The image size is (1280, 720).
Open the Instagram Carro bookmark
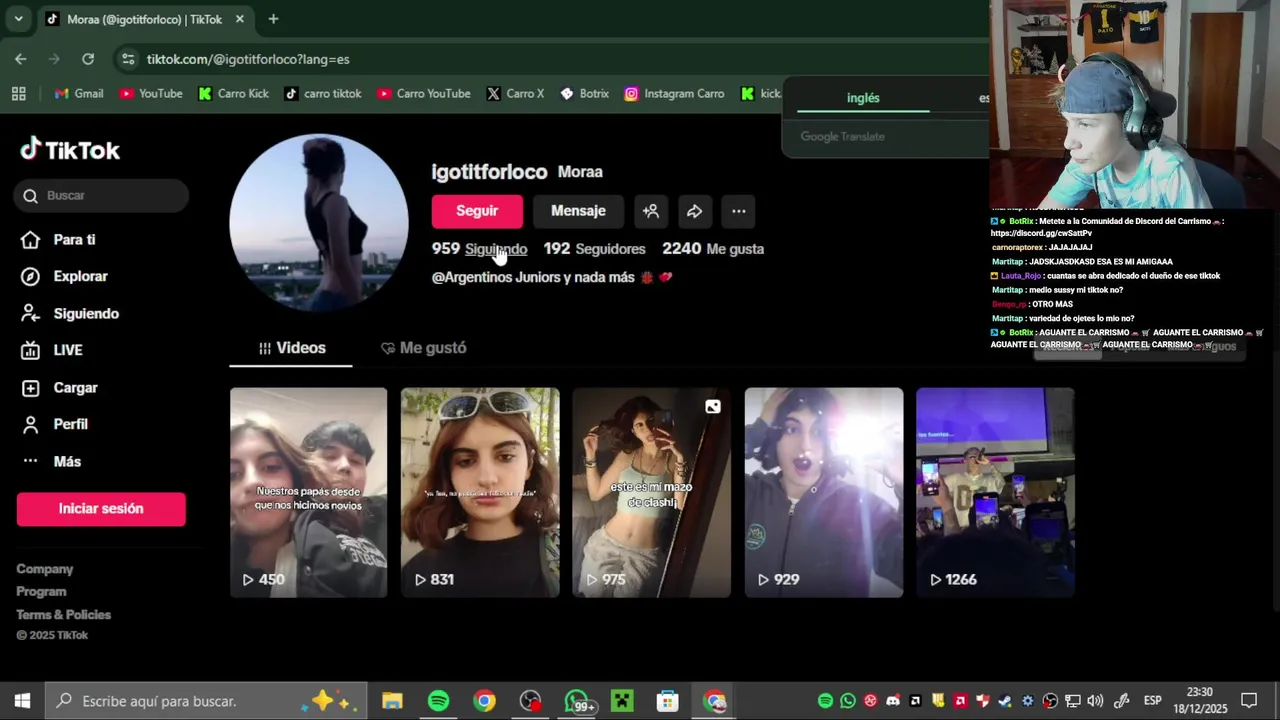674,94
